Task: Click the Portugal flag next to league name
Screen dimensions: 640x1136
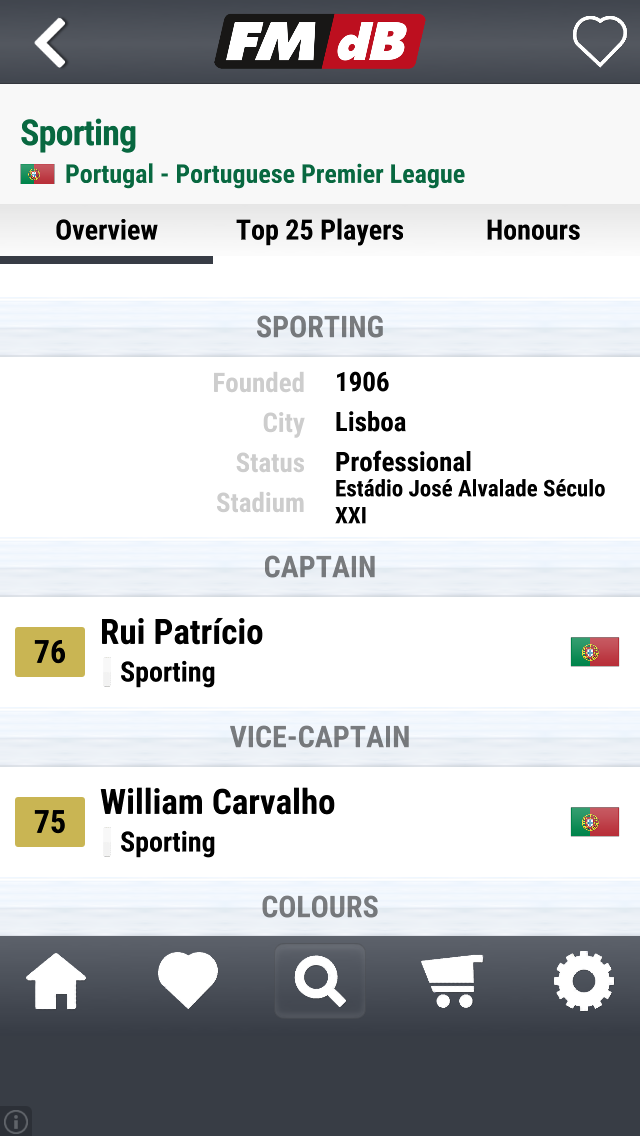Action: tap(37, 174)
